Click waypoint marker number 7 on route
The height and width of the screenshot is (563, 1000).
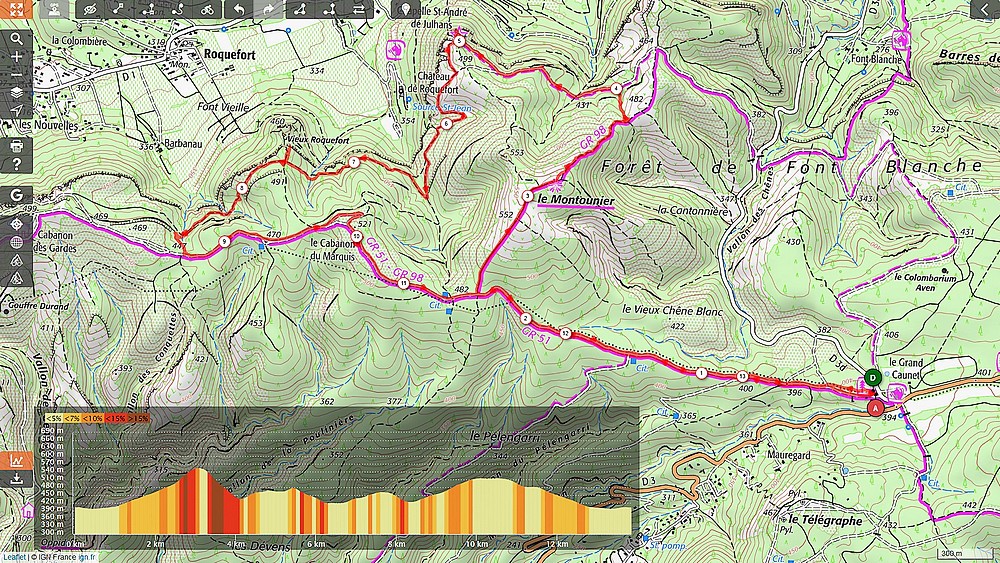(x=354, y=163)
